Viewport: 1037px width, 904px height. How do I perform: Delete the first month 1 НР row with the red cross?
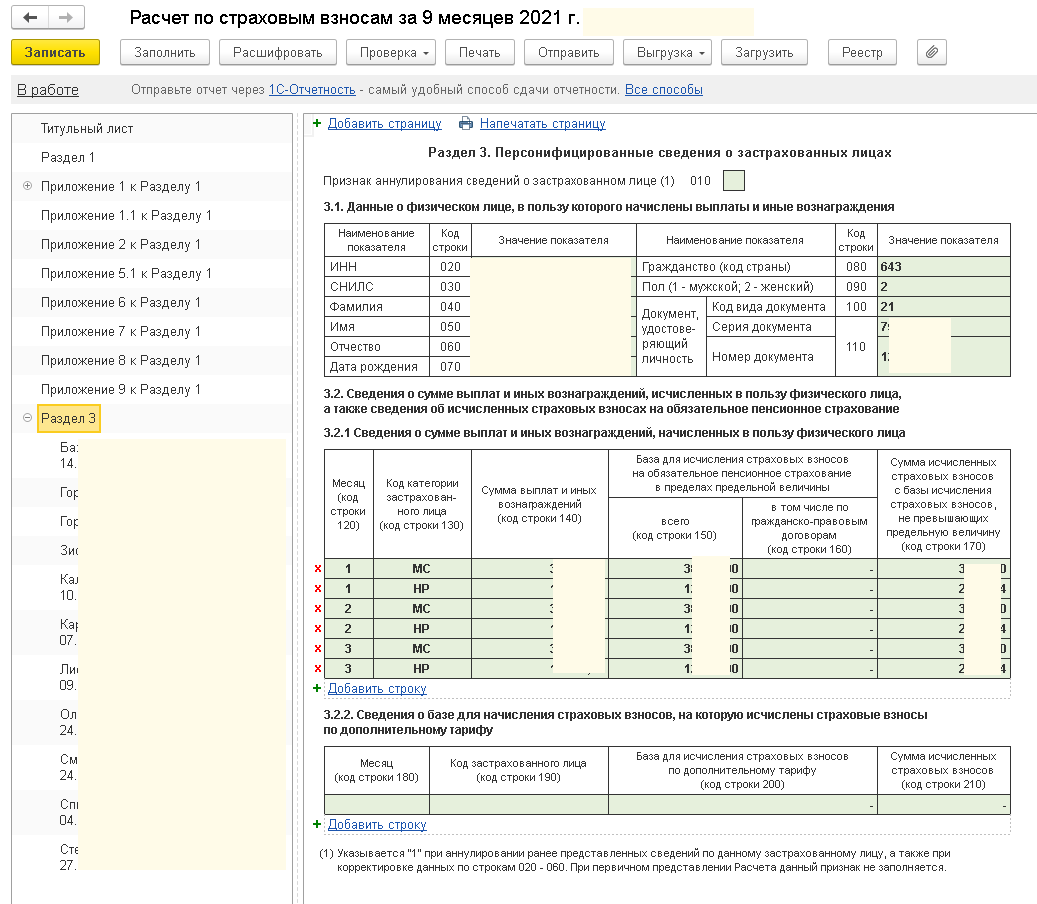tap(318, 589)
